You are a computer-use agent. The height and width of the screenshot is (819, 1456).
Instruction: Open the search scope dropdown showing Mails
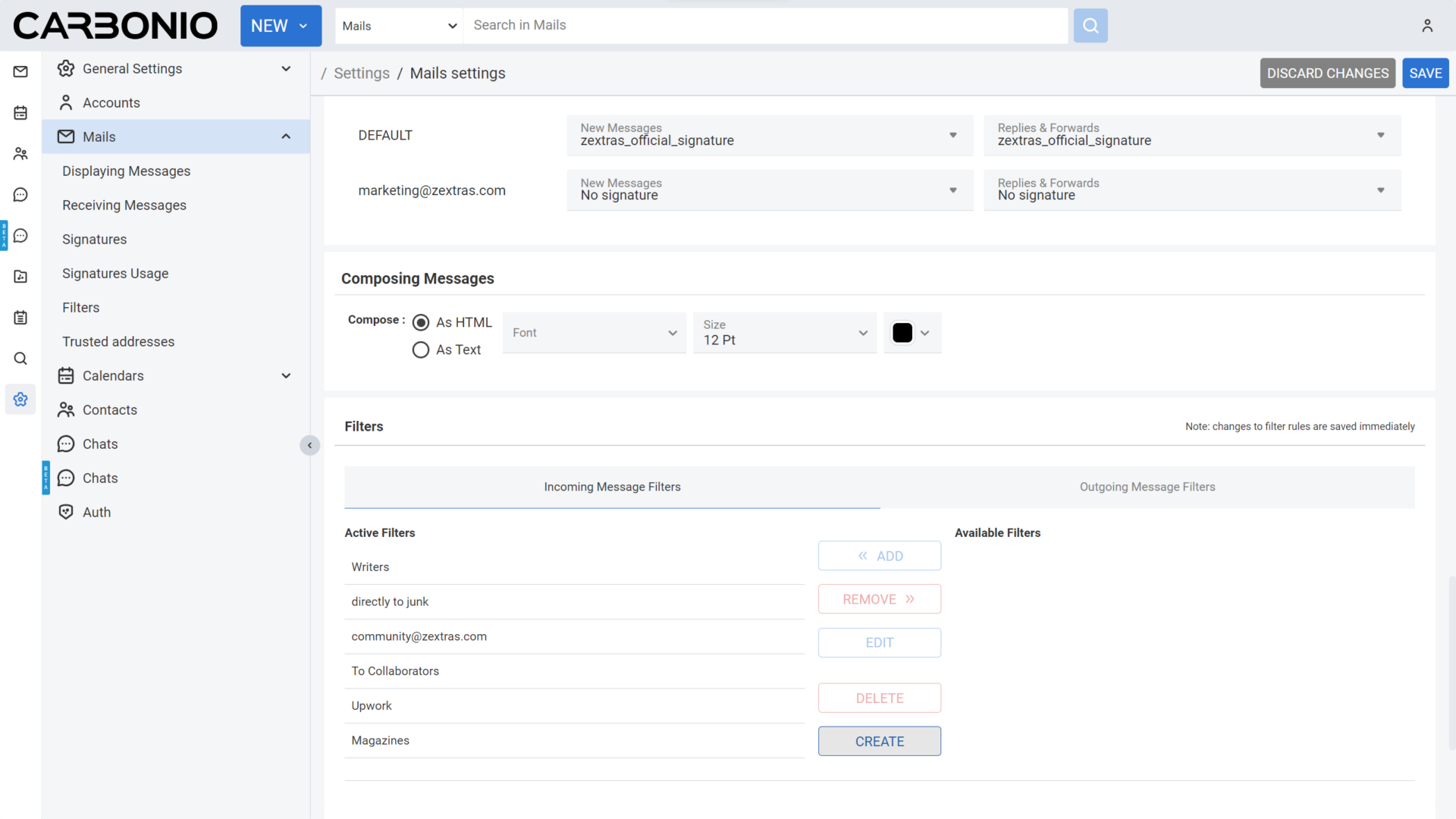coord(398,25)
